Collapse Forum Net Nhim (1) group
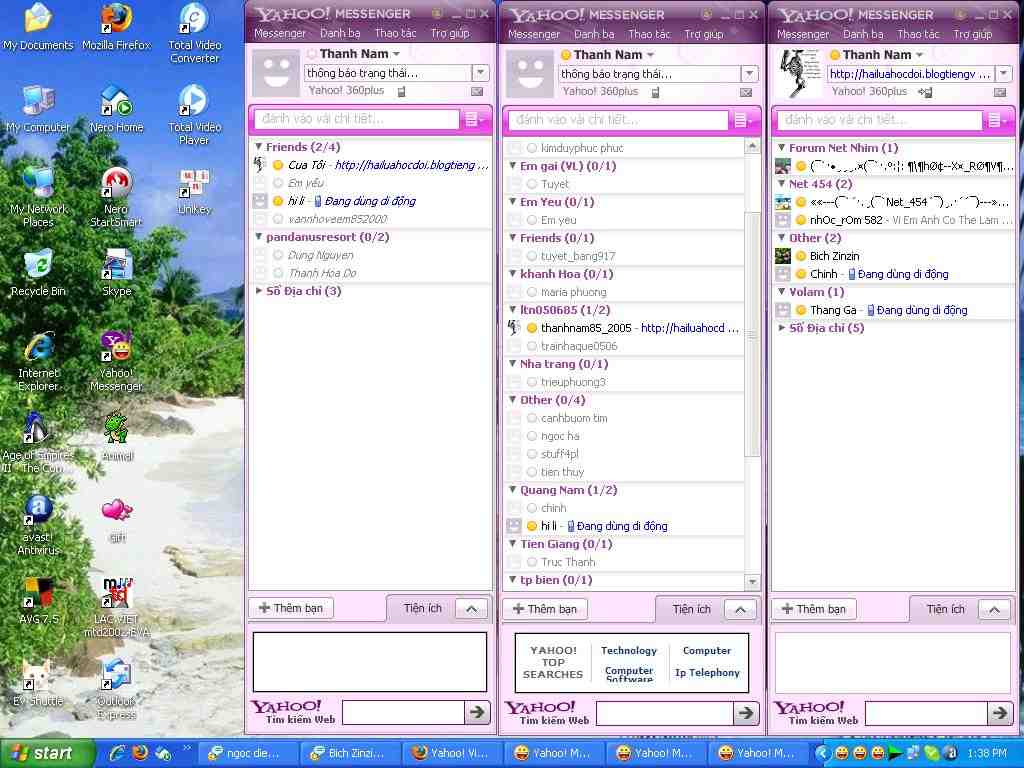This screenshot has width=1024, height=768. coord(782,148)
